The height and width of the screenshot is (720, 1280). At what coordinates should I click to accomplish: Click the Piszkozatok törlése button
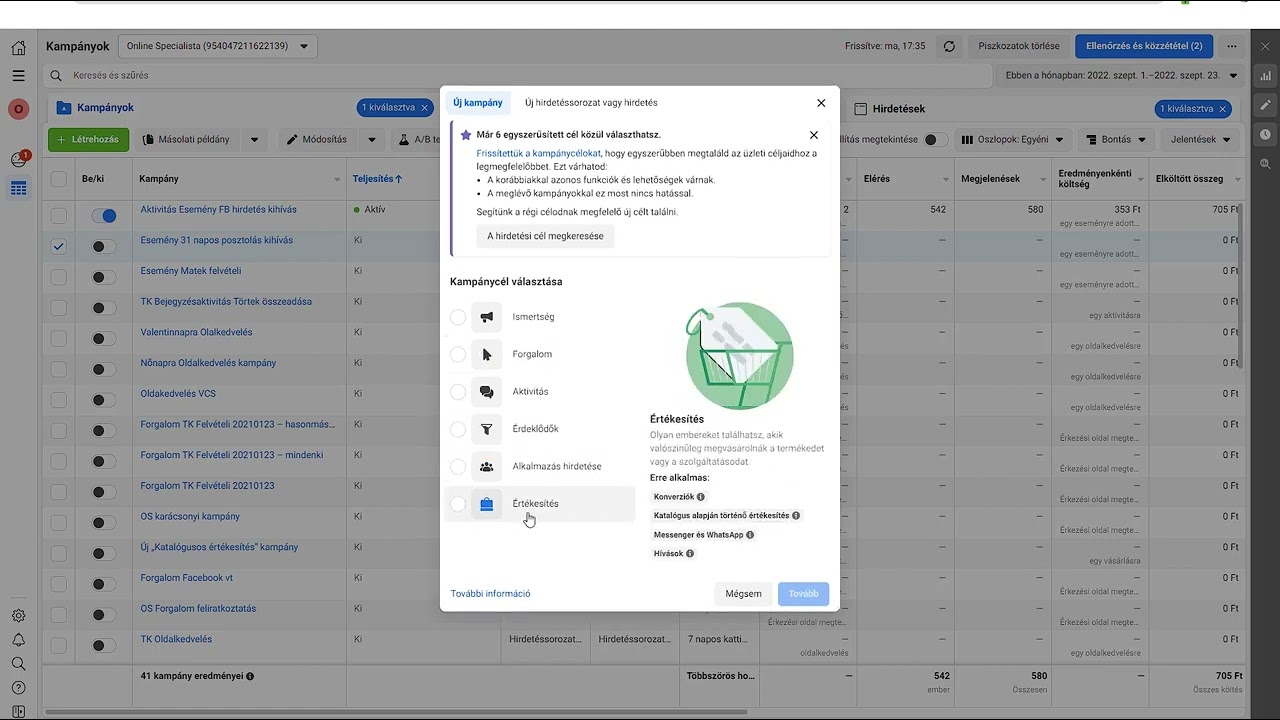point(1018,46)
